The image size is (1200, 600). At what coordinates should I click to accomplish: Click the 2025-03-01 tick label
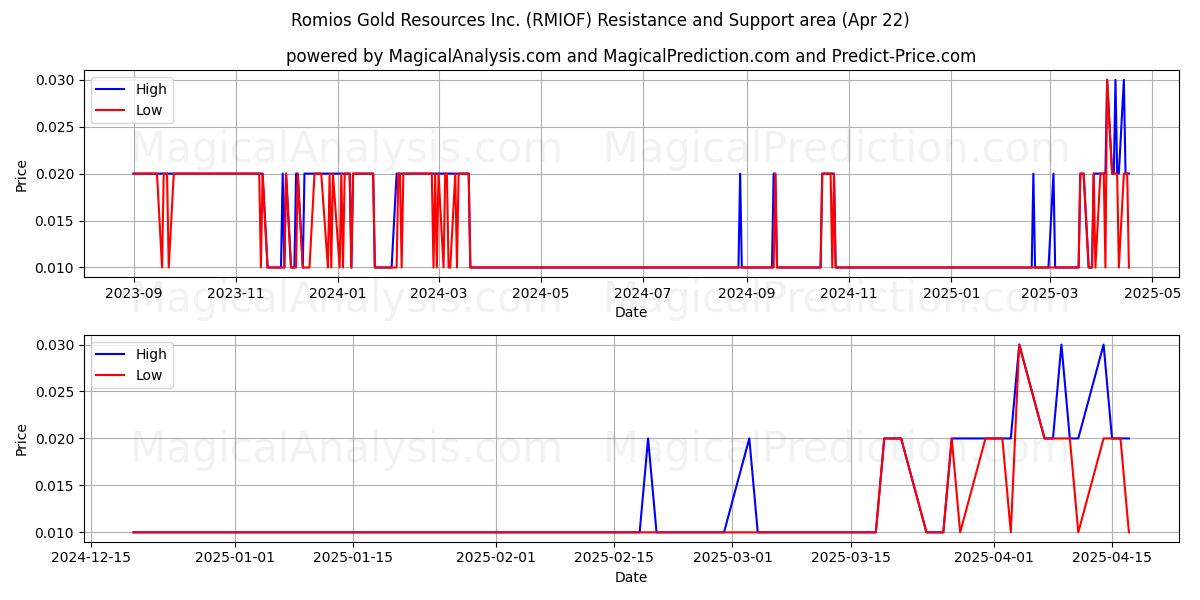731,558
